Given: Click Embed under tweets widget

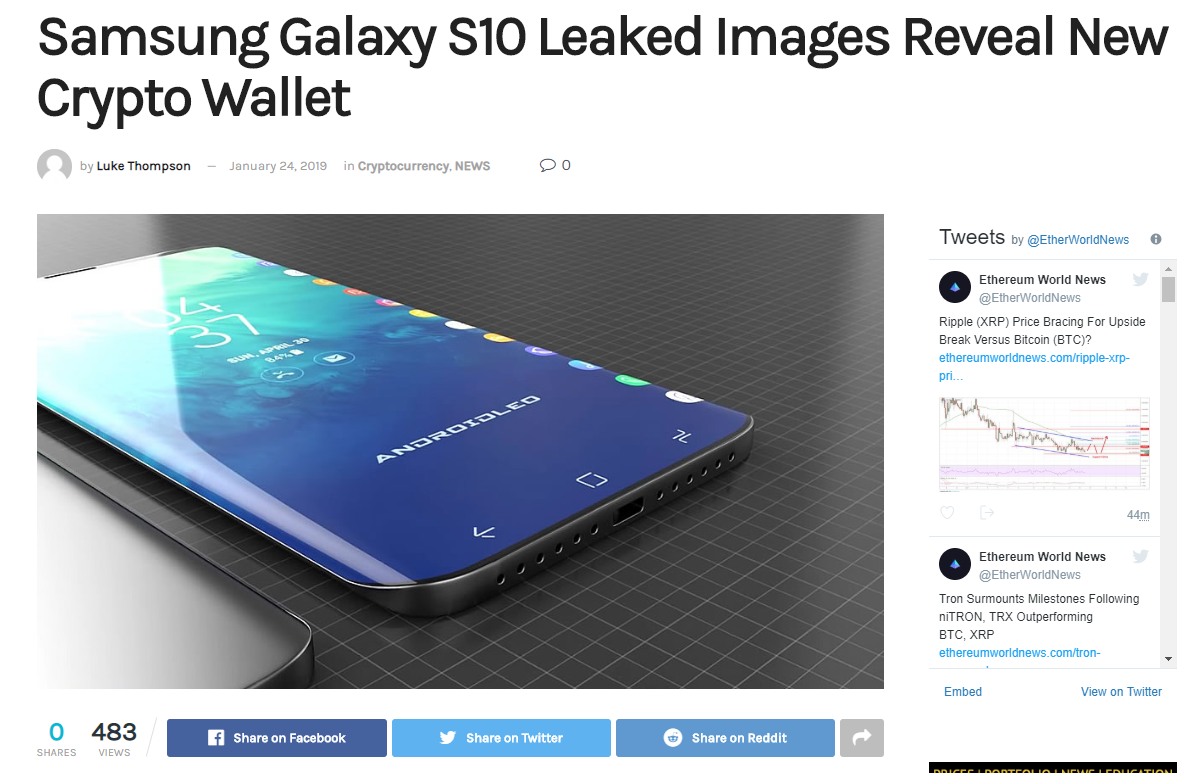Looking at the screenshot, I should (x=963, y=691).
